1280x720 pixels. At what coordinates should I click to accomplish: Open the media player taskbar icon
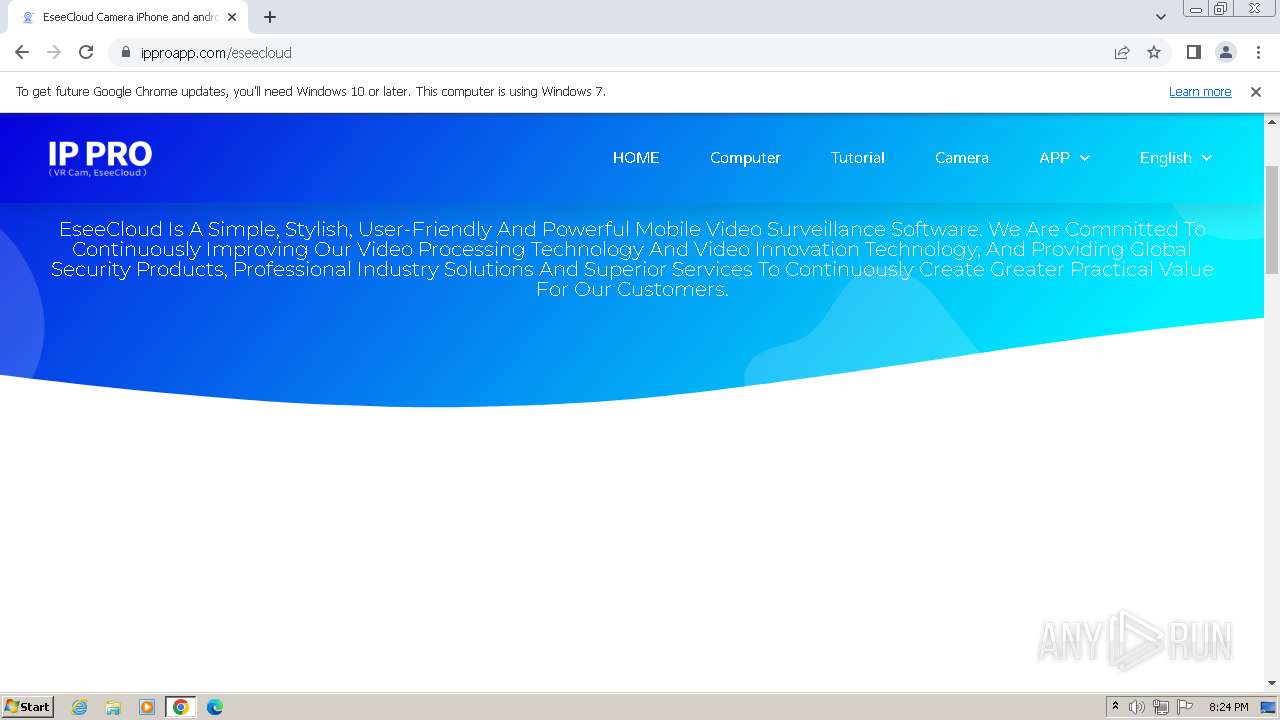point(147,707)
